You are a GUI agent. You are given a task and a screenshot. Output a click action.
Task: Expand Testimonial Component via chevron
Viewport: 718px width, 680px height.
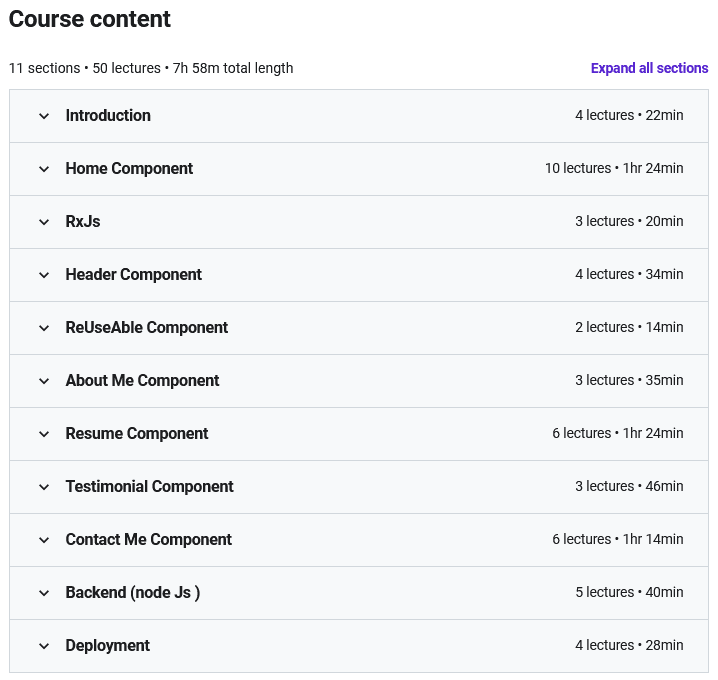pos(44,487)
